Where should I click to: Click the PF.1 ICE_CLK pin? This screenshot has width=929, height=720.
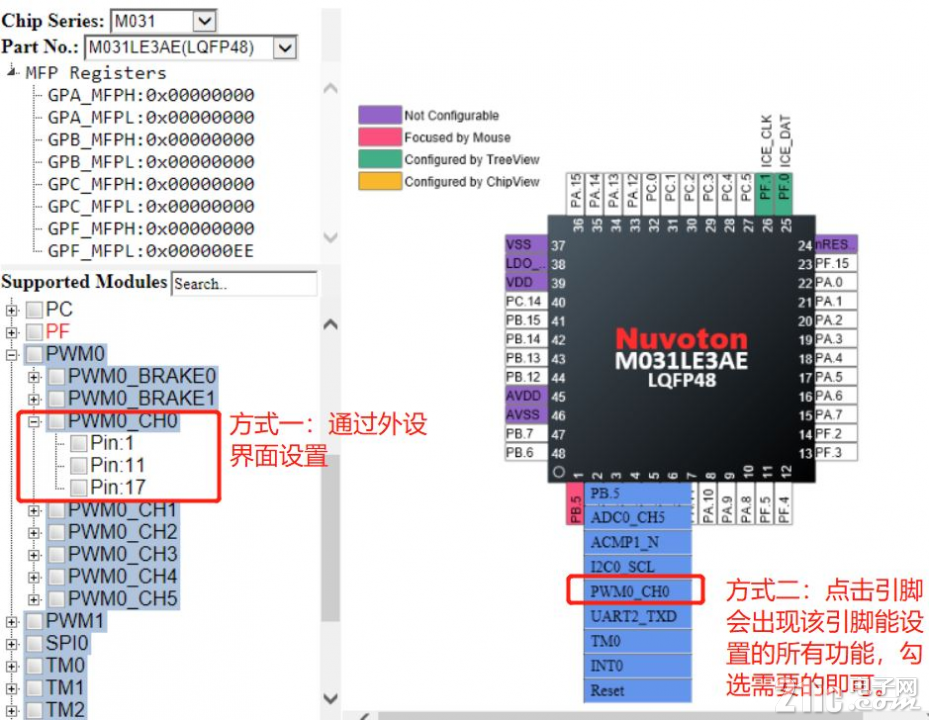[x=765, y=194]
